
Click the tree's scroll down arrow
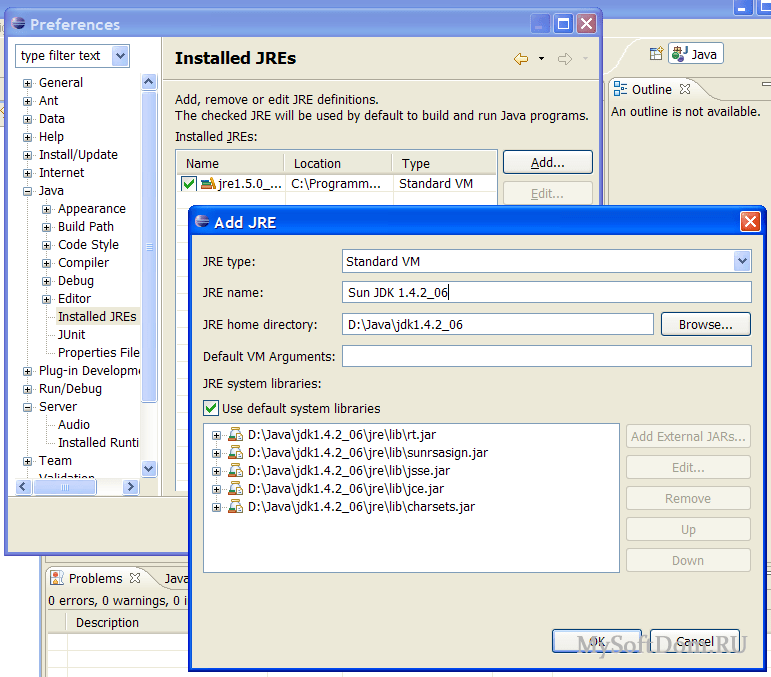point(149,468)
